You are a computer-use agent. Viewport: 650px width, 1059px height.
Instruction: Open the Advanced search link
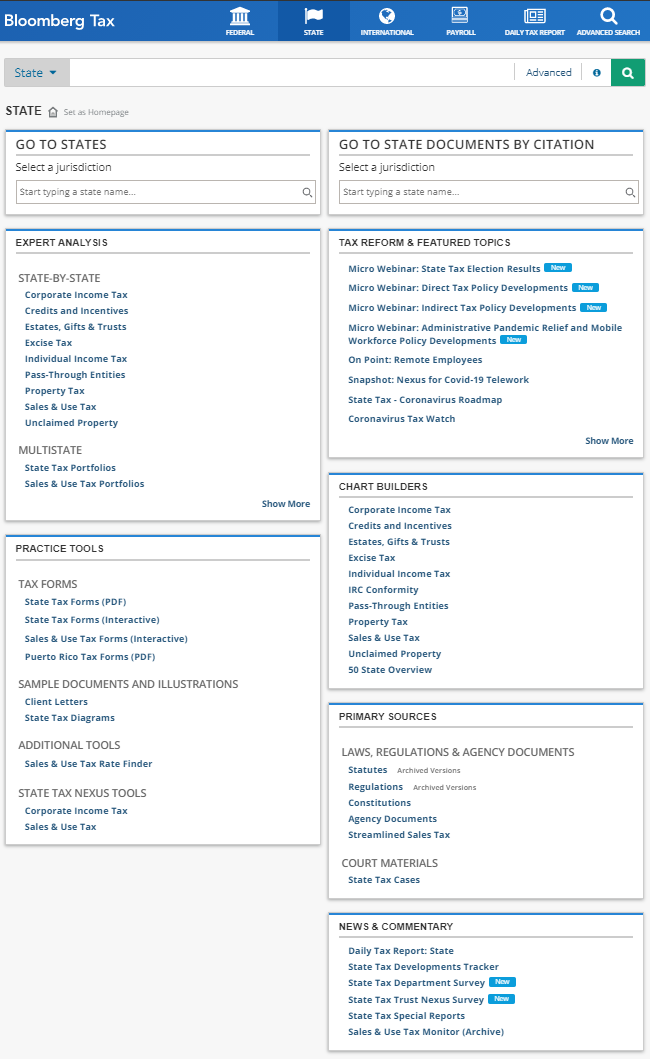coord(548,73)
